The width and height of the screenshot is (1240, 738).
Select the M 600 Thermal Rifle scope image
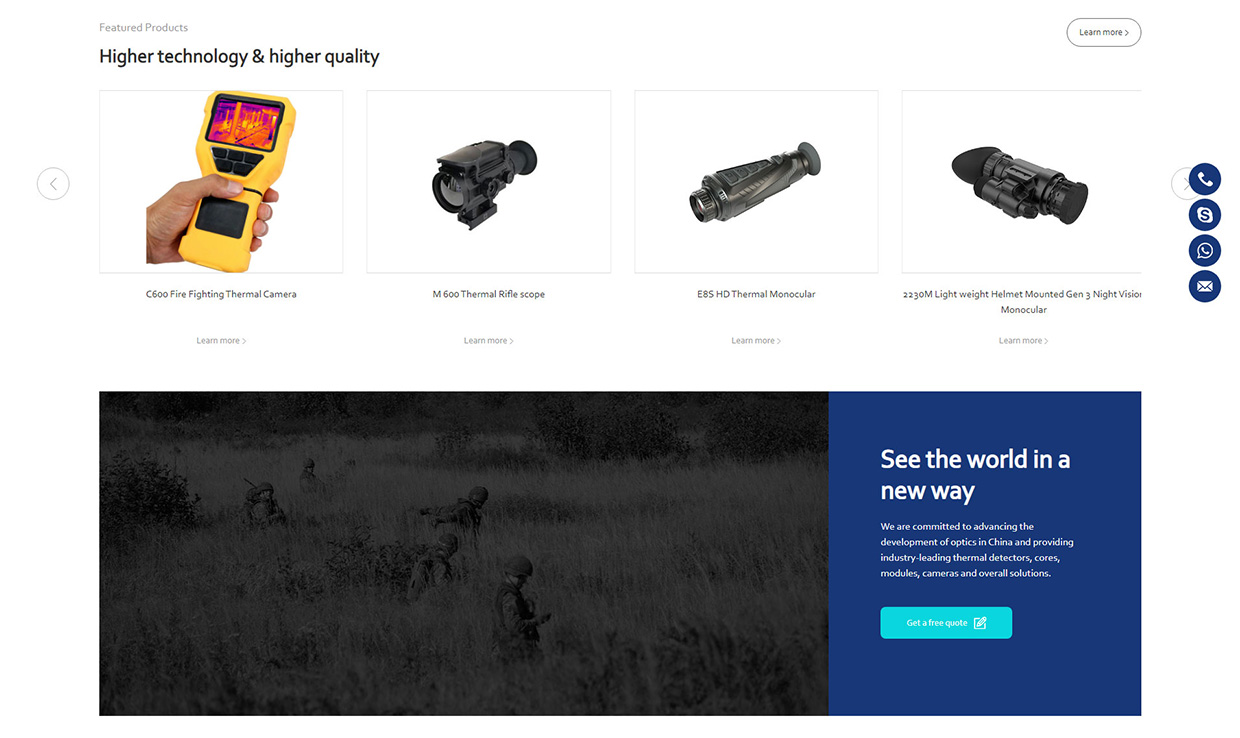point(488,181)
